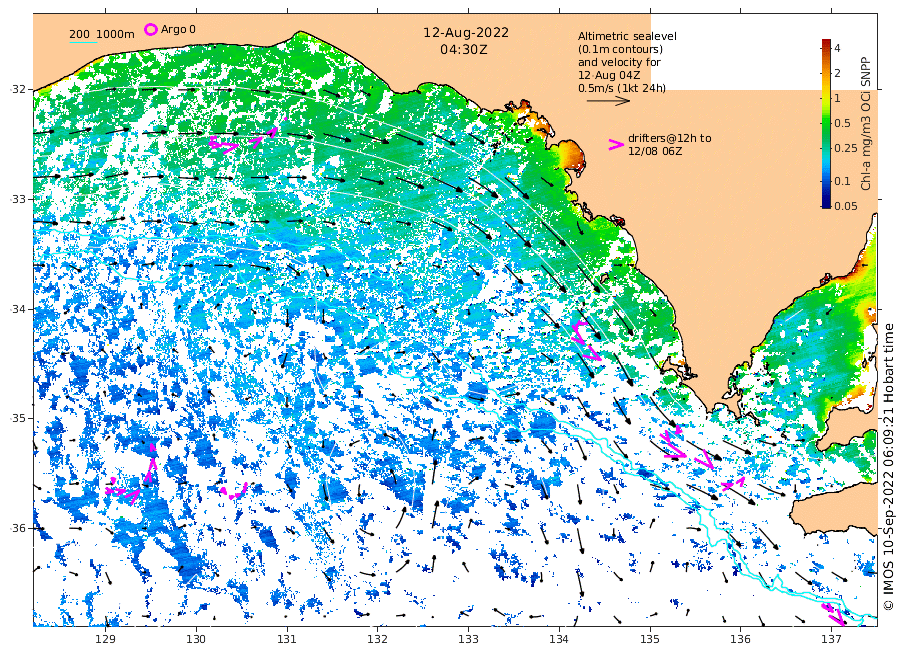This screenshot has height=660, width=900.
Task: Click the latitude axis label -32
Action: [18, 89]
